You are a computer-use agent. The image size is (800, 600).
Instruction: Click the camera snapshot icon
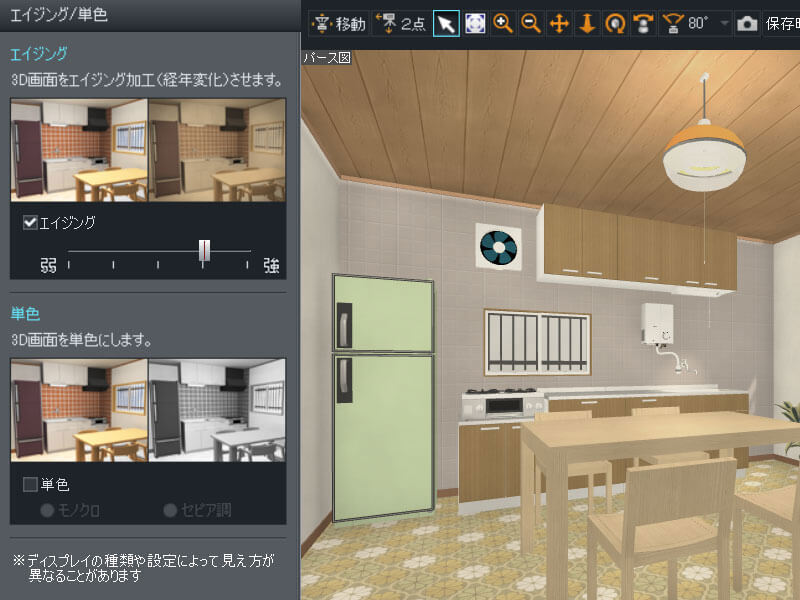pyautogui.click(x=746, y=23)
